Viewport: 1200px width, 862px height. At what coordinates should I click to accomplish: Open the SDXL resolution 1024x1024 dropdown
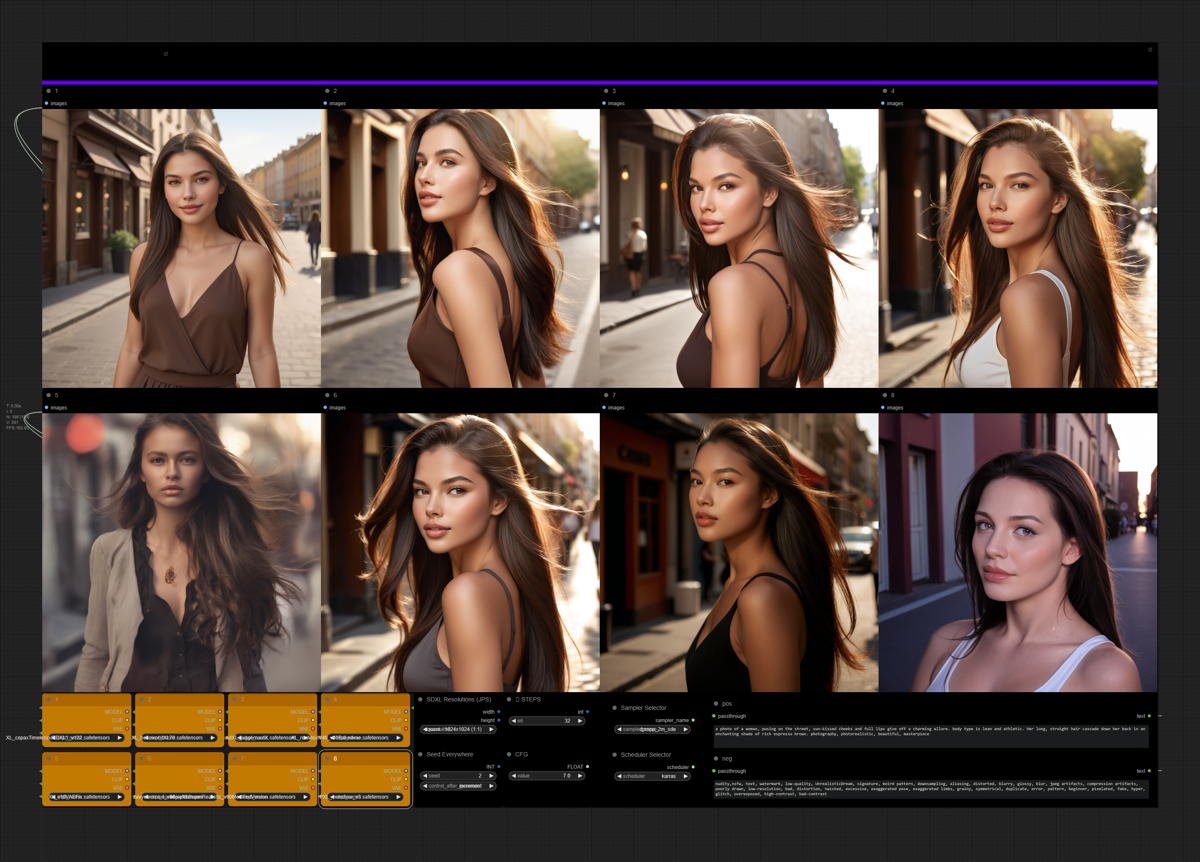tap(458, 730)
